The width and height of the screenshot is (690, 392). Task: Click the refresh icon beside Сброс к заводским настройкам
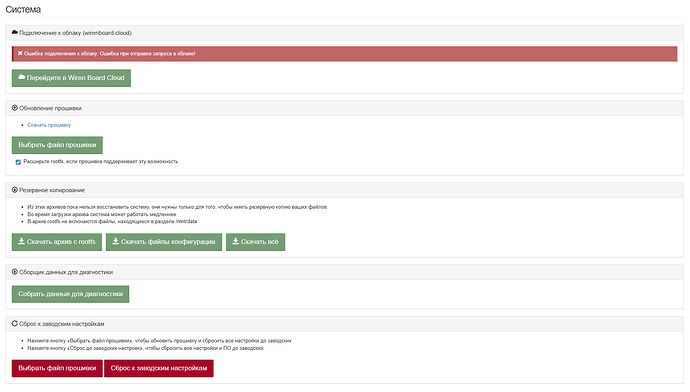(15, 323)
